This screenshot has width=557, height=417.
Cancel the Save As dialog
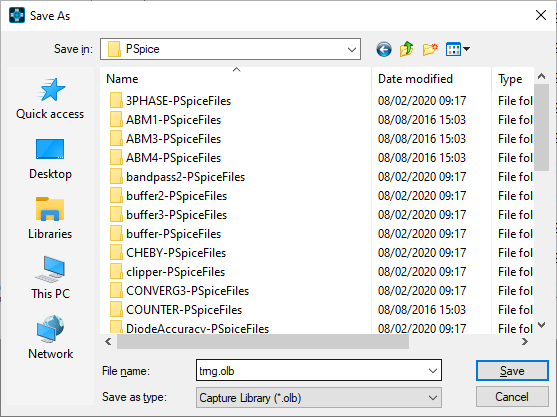[x=512, y=397]
